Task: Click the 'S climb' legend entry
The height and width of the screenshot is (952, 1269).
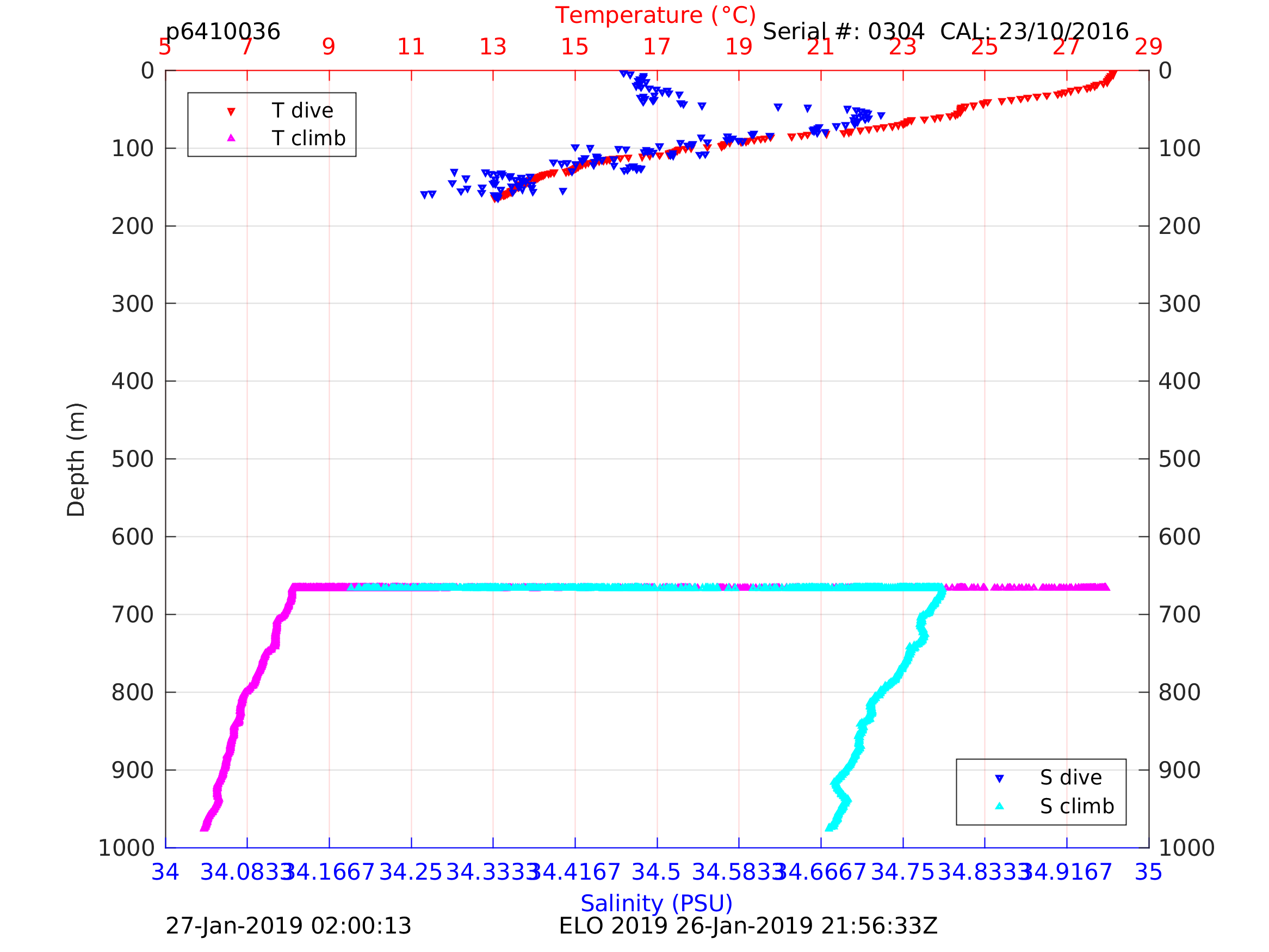Action: [x=1078, y=806]
